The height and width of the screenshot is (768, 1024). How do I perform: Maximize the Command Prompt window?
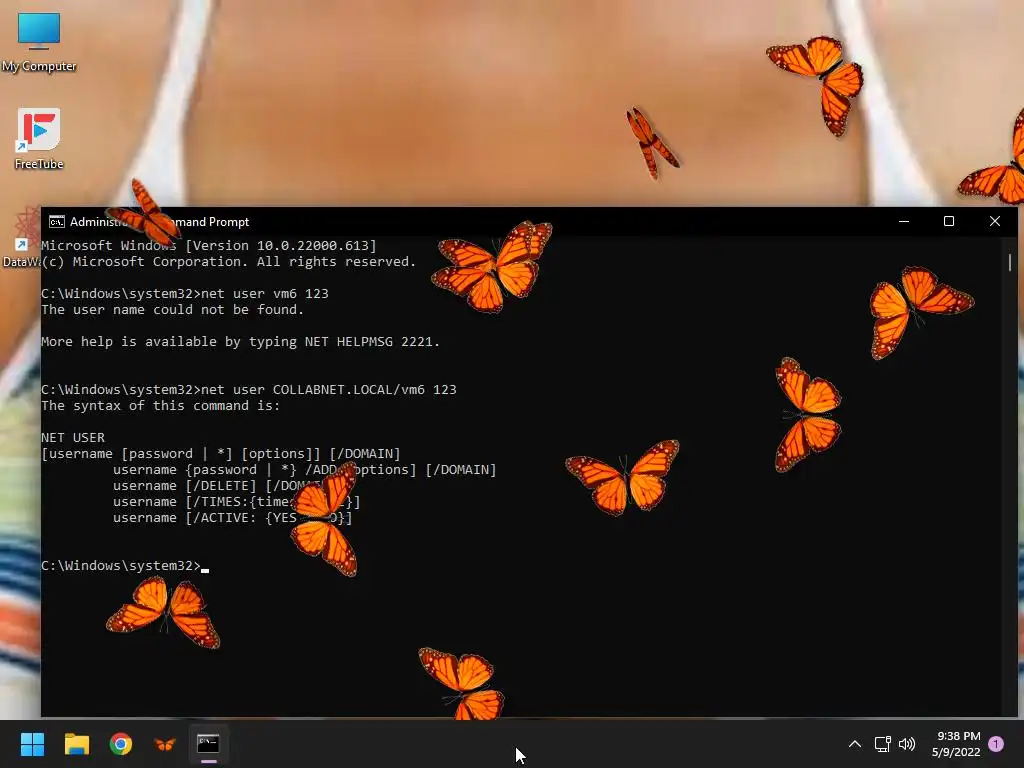click(949, 221)
